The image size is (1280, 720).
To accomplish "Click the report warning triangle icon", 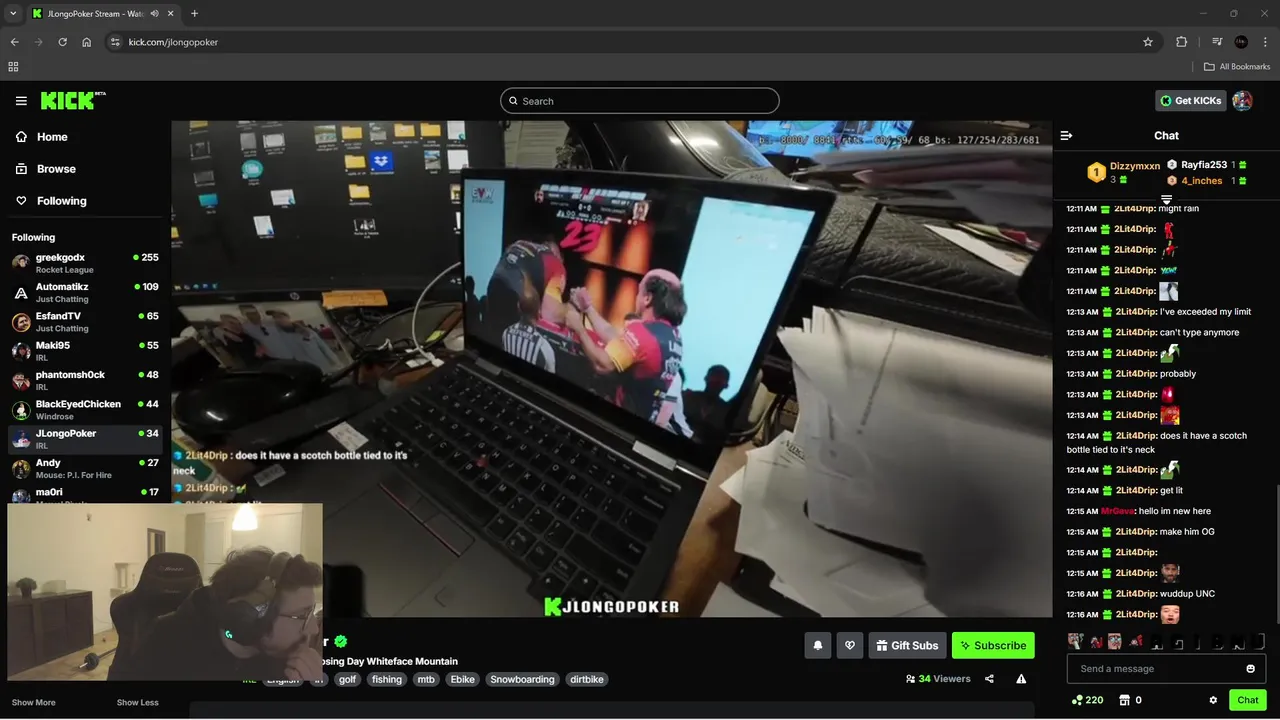I will coord(1021,679).
